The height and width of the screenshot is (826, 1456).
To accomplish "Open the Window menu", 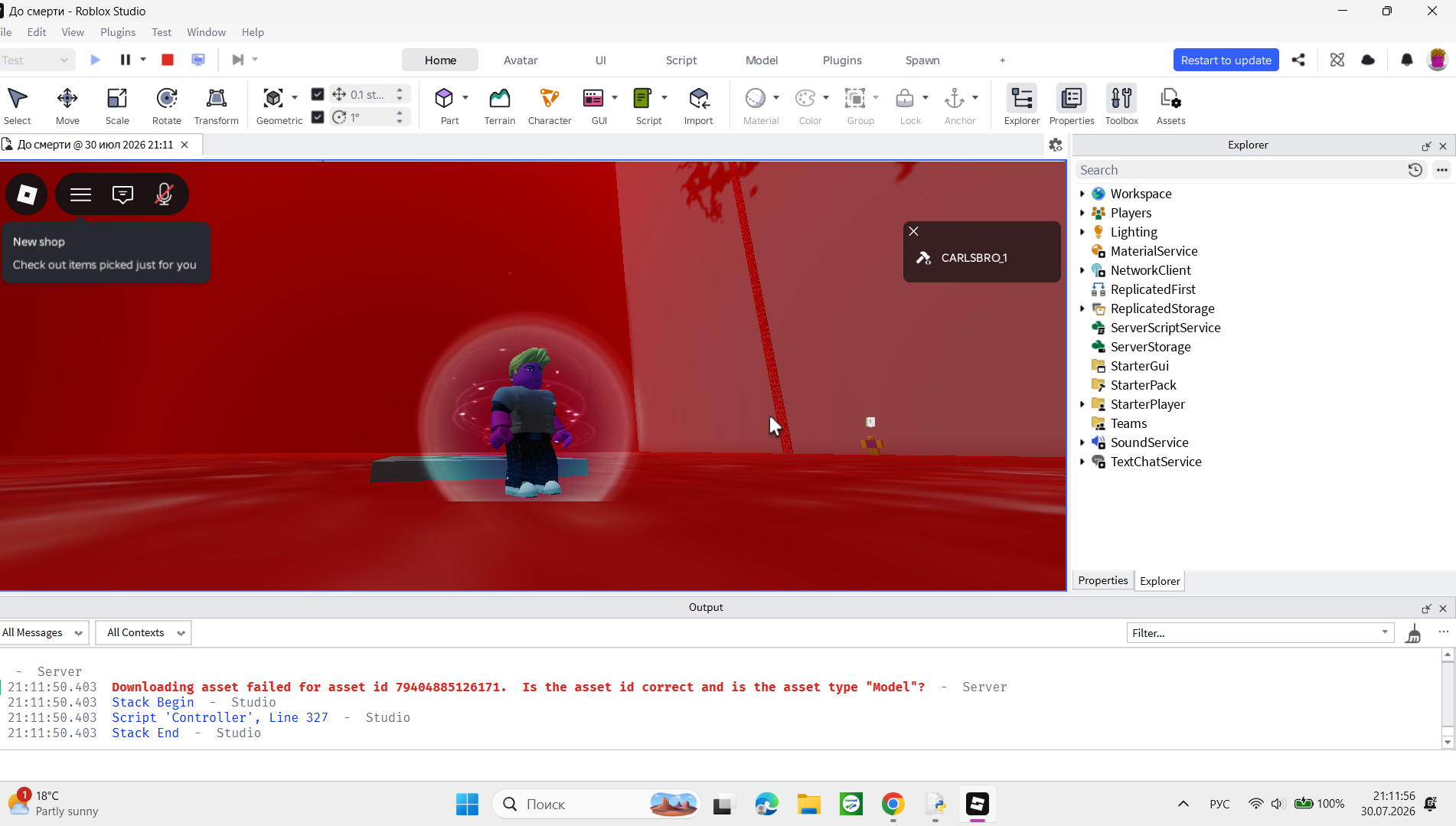I will click(x=206, y=32).
